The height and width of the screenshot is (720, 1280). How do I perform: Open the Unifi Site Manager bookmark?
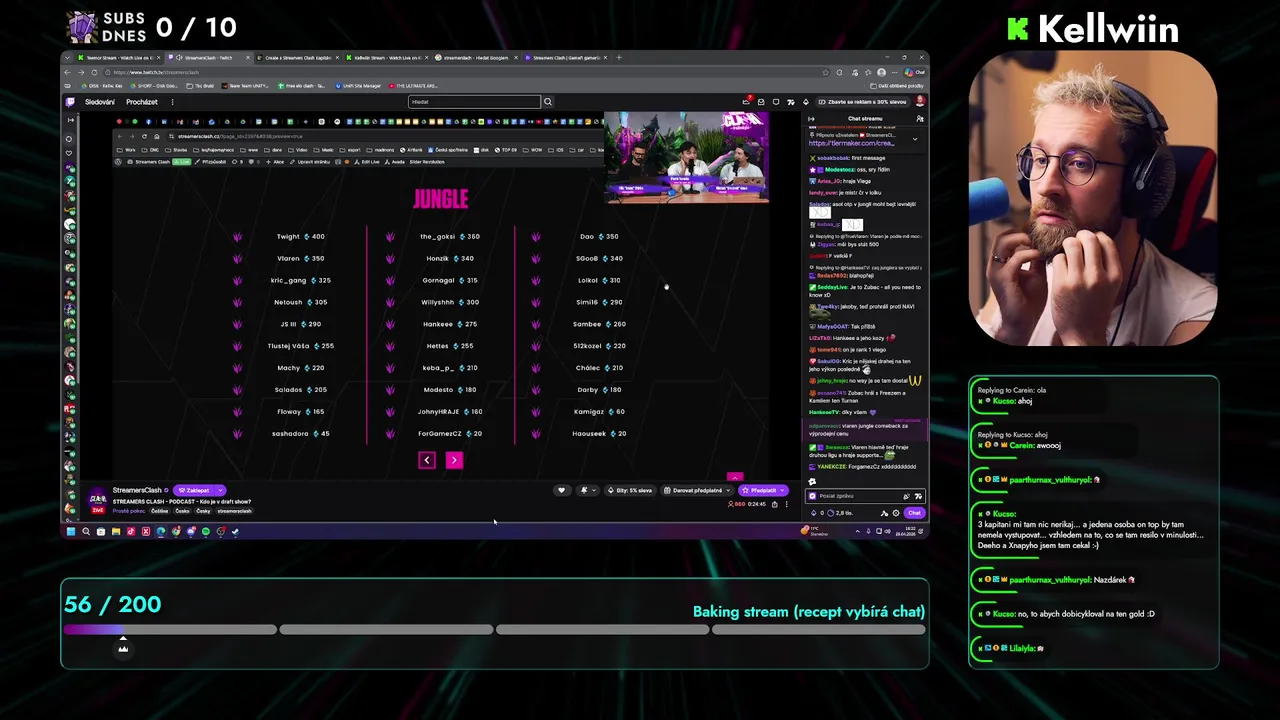358,86
